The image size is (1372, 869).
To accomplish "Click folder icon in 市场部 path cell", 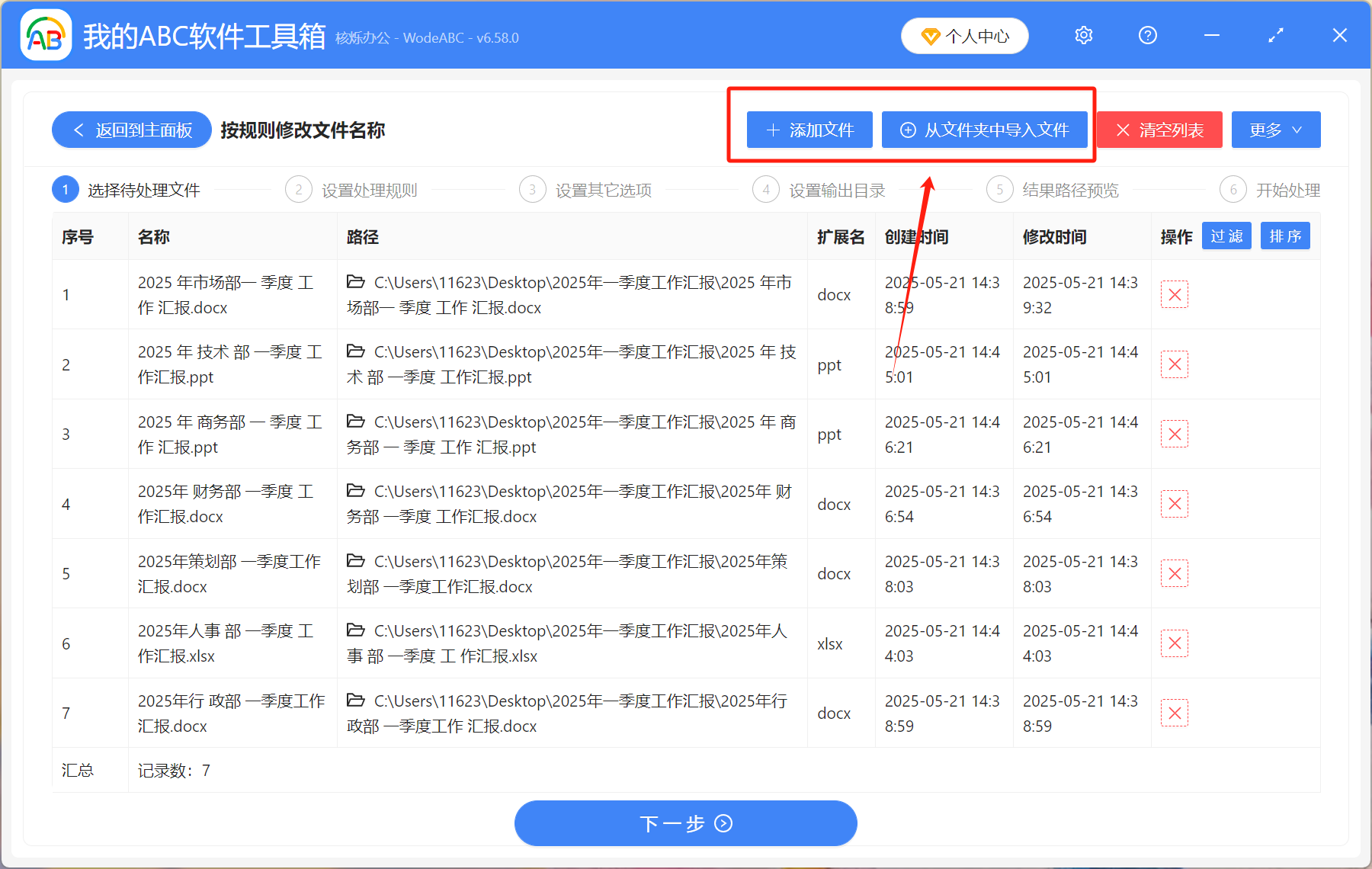I will tap(355, 282).
